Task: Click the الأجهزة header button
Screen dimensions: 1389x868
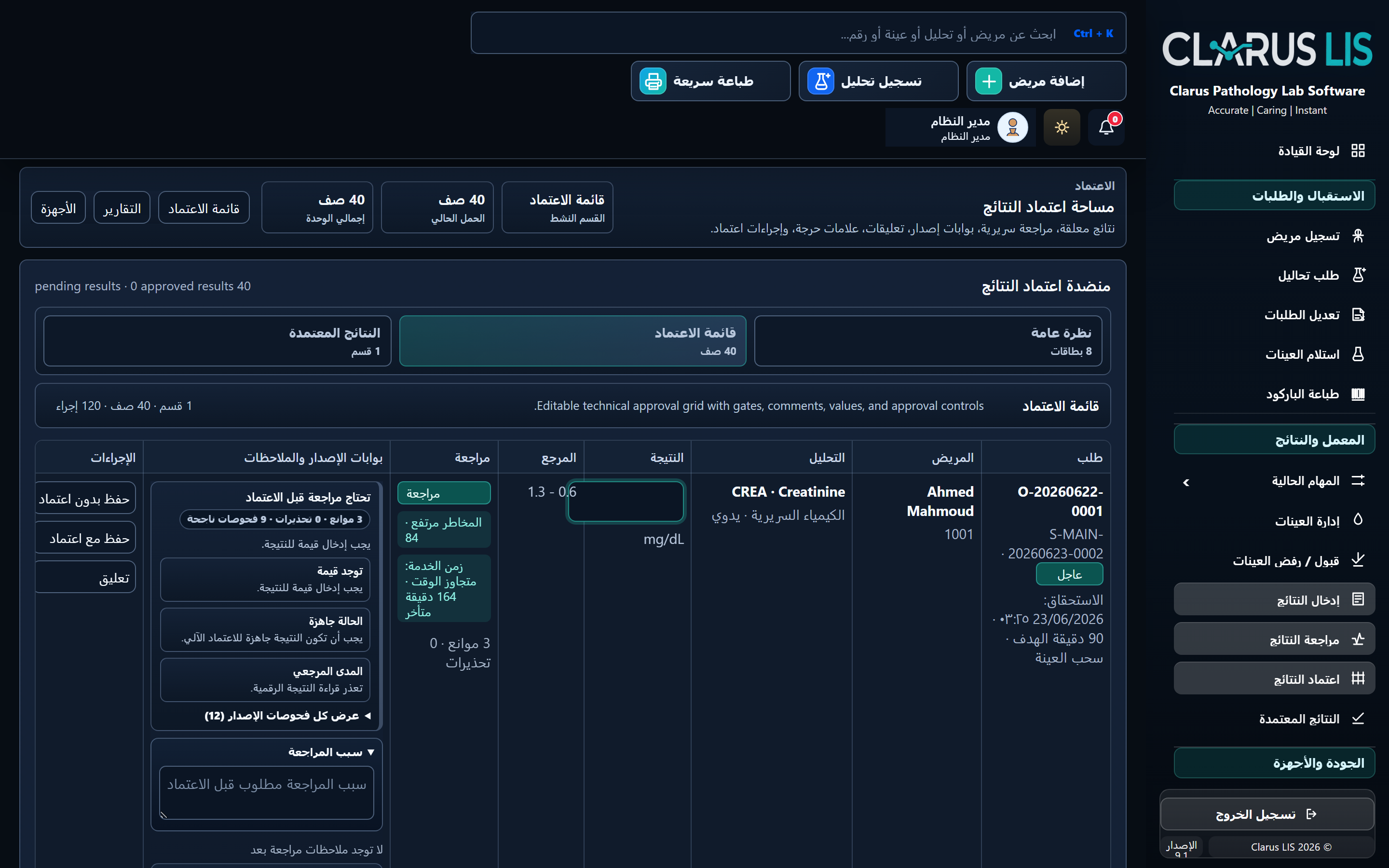Action: tap(58, 208)
